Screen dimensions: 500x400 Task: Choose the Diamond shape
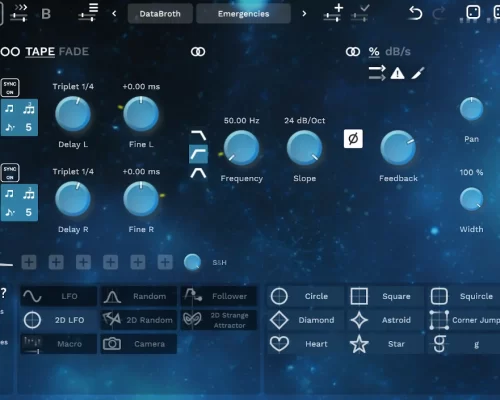pyautogui.click(x=305, y=320)
